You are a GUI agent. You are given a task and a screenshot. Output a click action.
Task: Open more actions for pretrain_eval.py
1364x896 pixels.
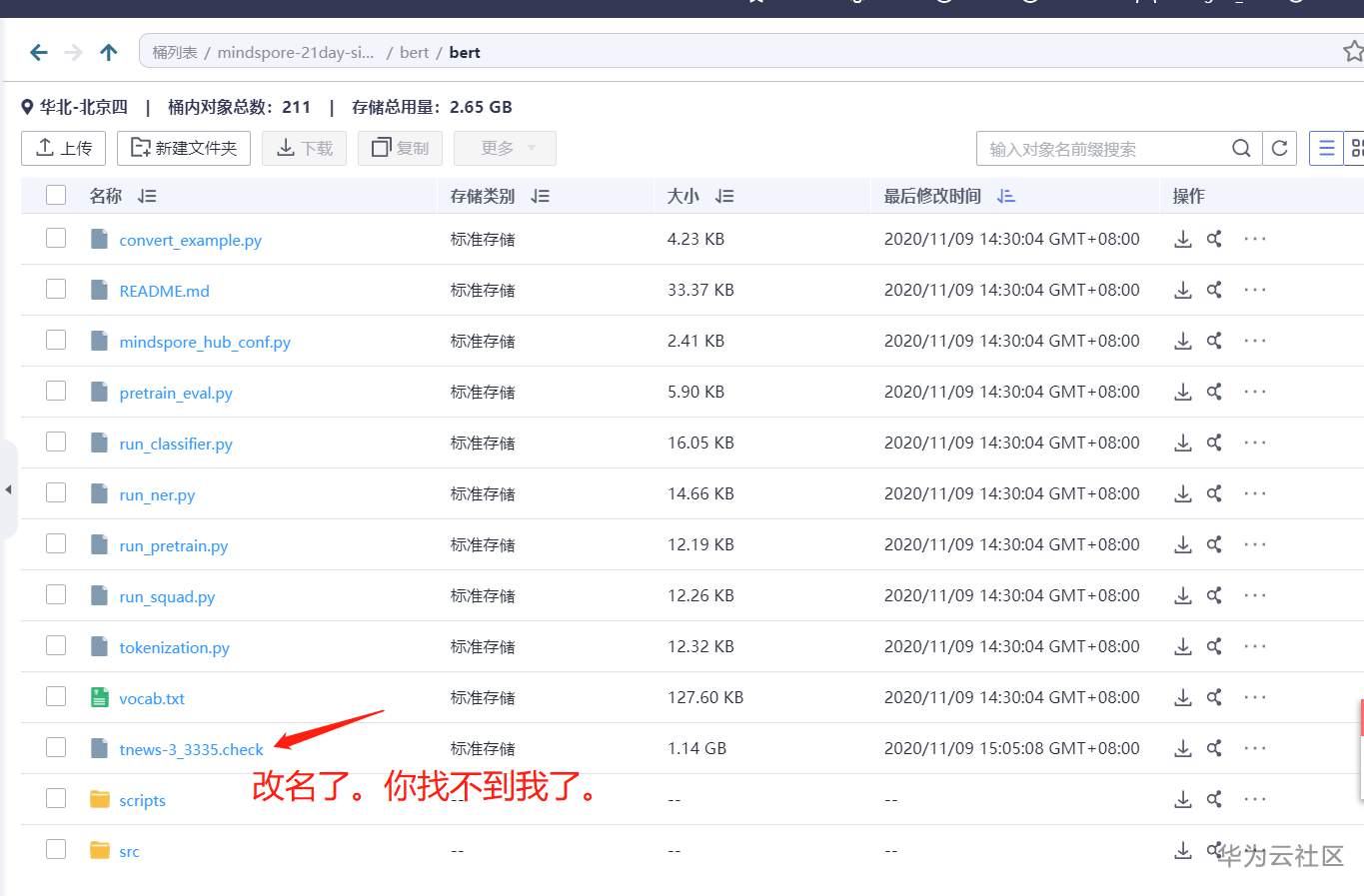[x=1255, y=392]
